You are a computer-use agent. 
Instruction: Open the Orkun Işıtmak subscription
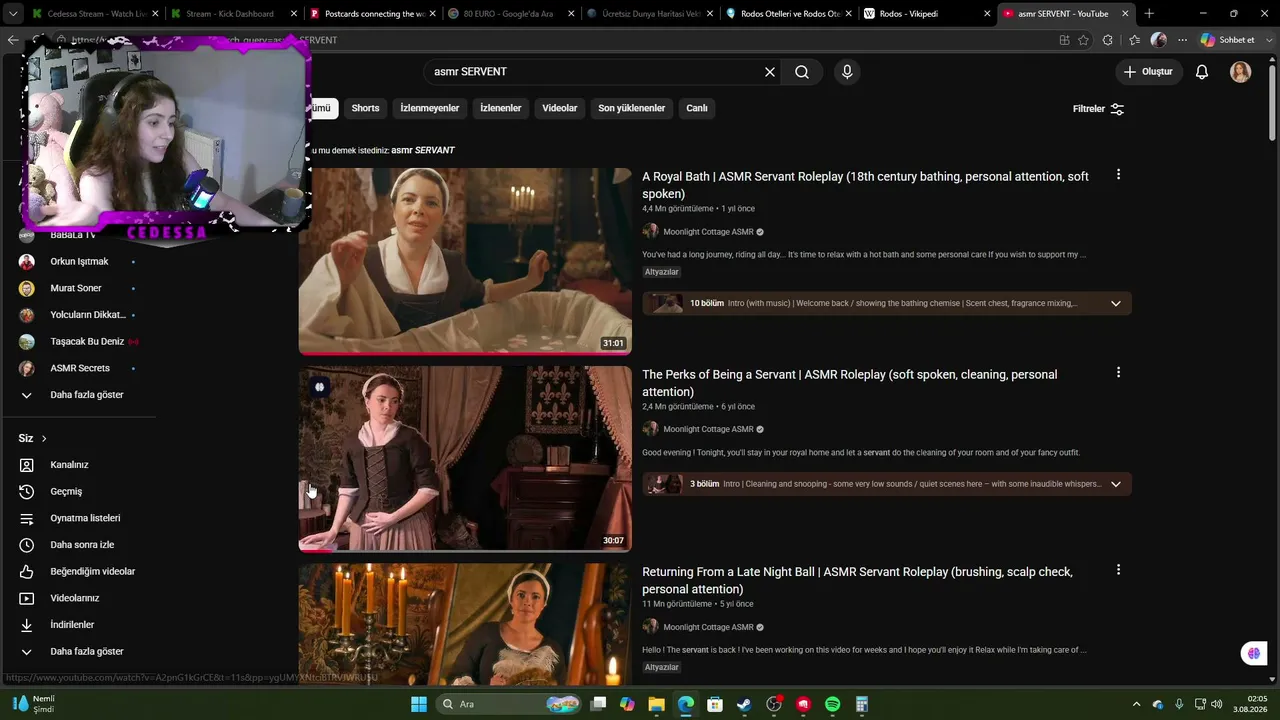[79, 262]
